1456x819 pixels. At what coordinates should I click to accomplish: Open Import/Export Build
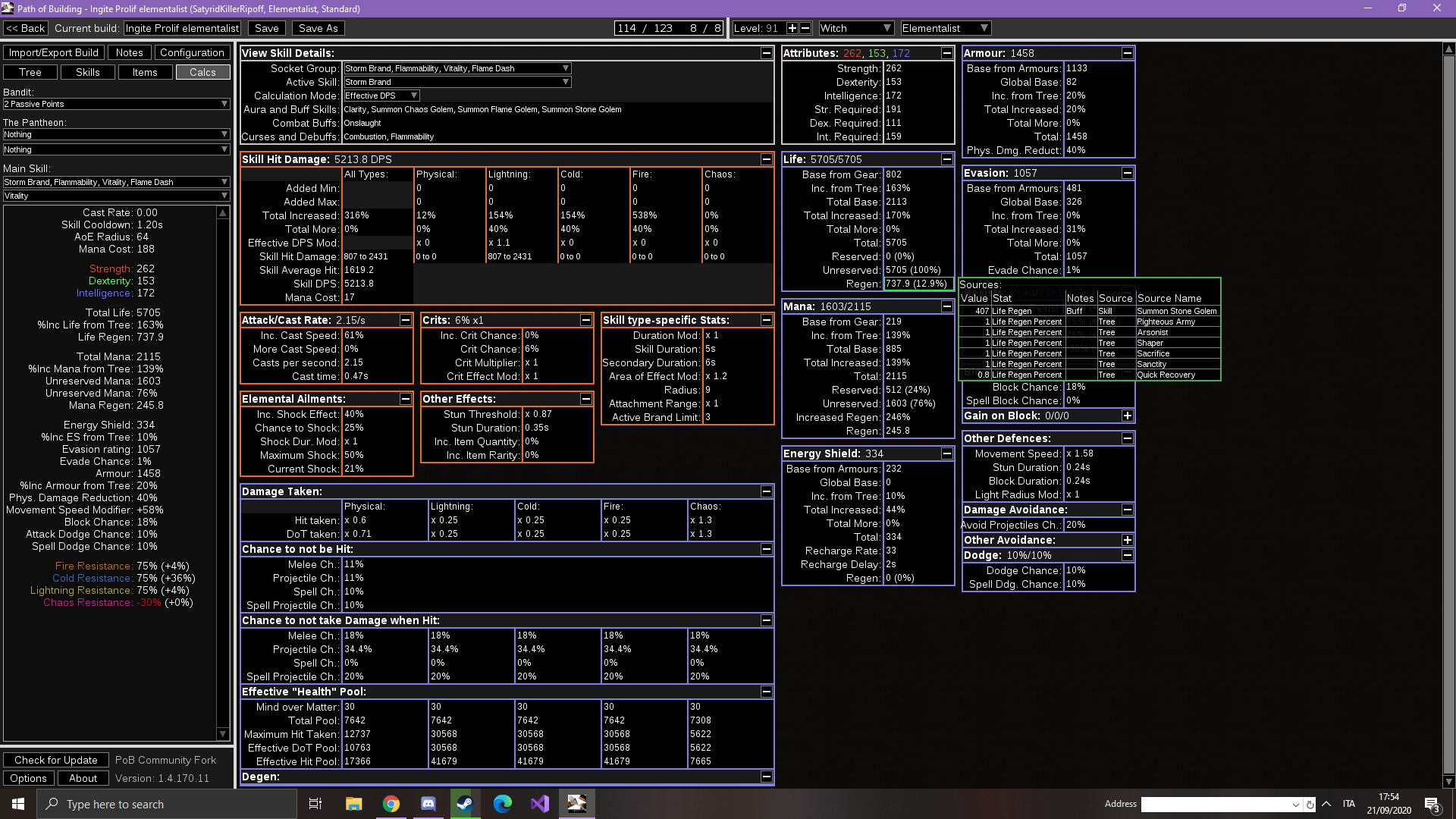[x=54, y=52]
